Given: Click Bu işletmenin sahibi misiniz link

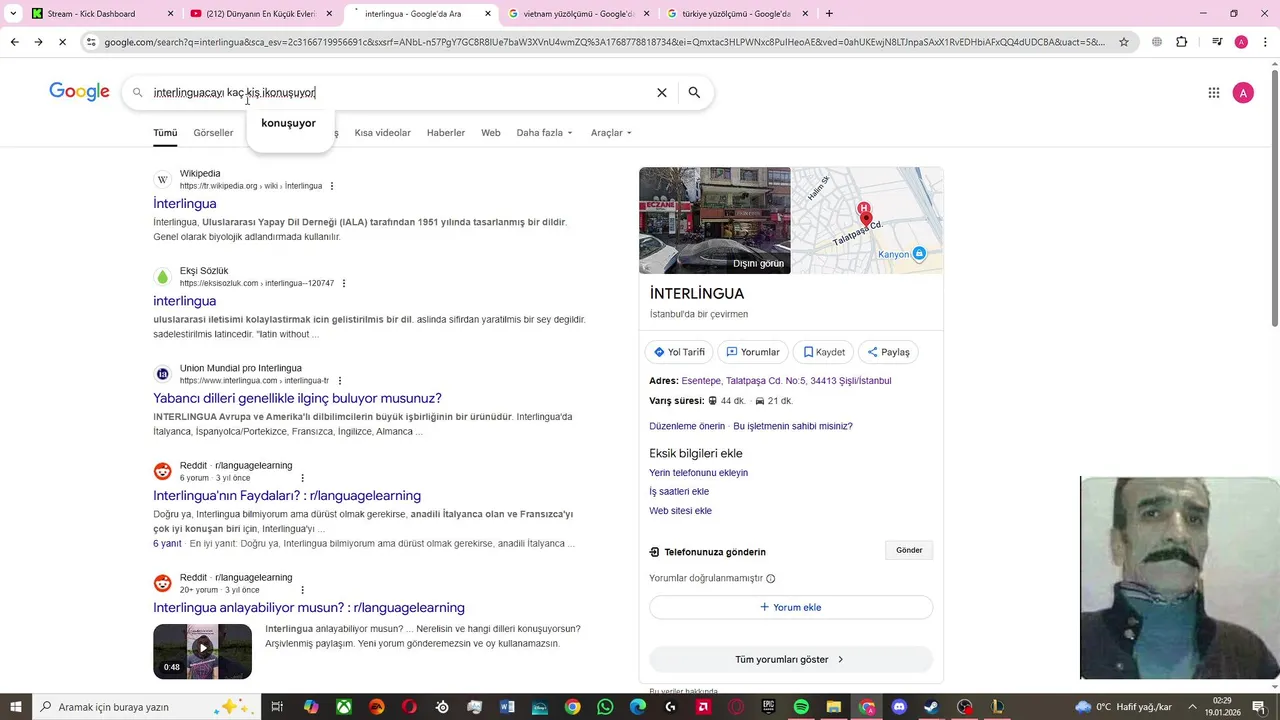Looking at the screenshot, I should click(793, 426).
